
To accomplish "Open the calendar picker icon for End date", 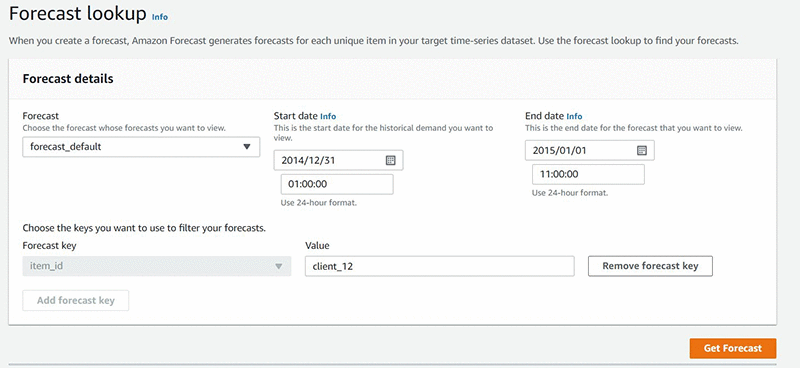I will (x=642, y=151).
